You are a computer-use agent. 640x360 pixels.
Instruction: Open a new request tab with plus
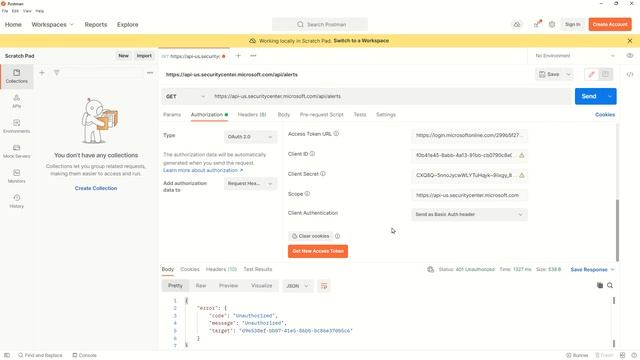[238, 56]
